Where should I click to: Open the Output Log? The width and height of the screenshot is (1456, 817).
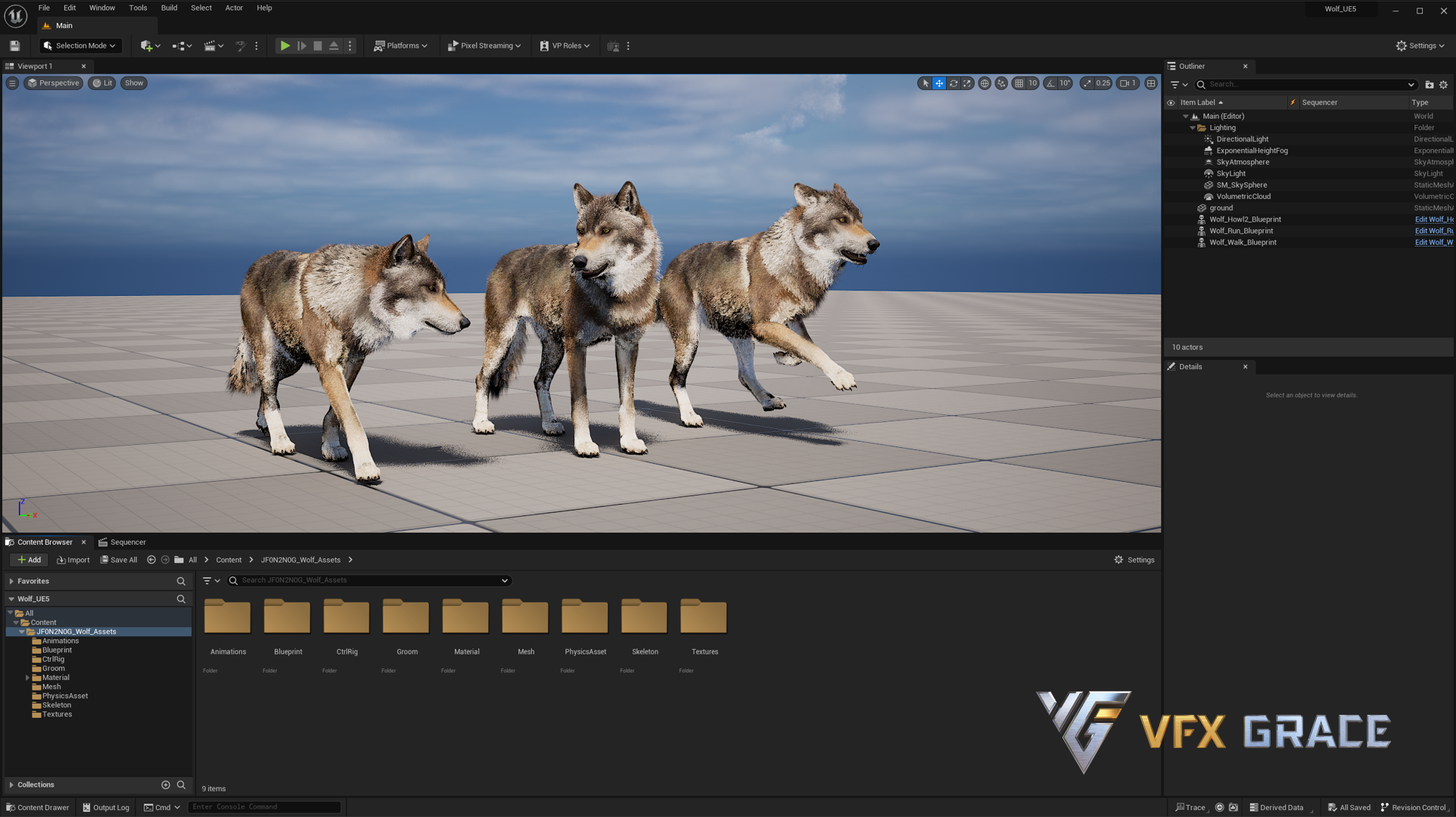106,808
